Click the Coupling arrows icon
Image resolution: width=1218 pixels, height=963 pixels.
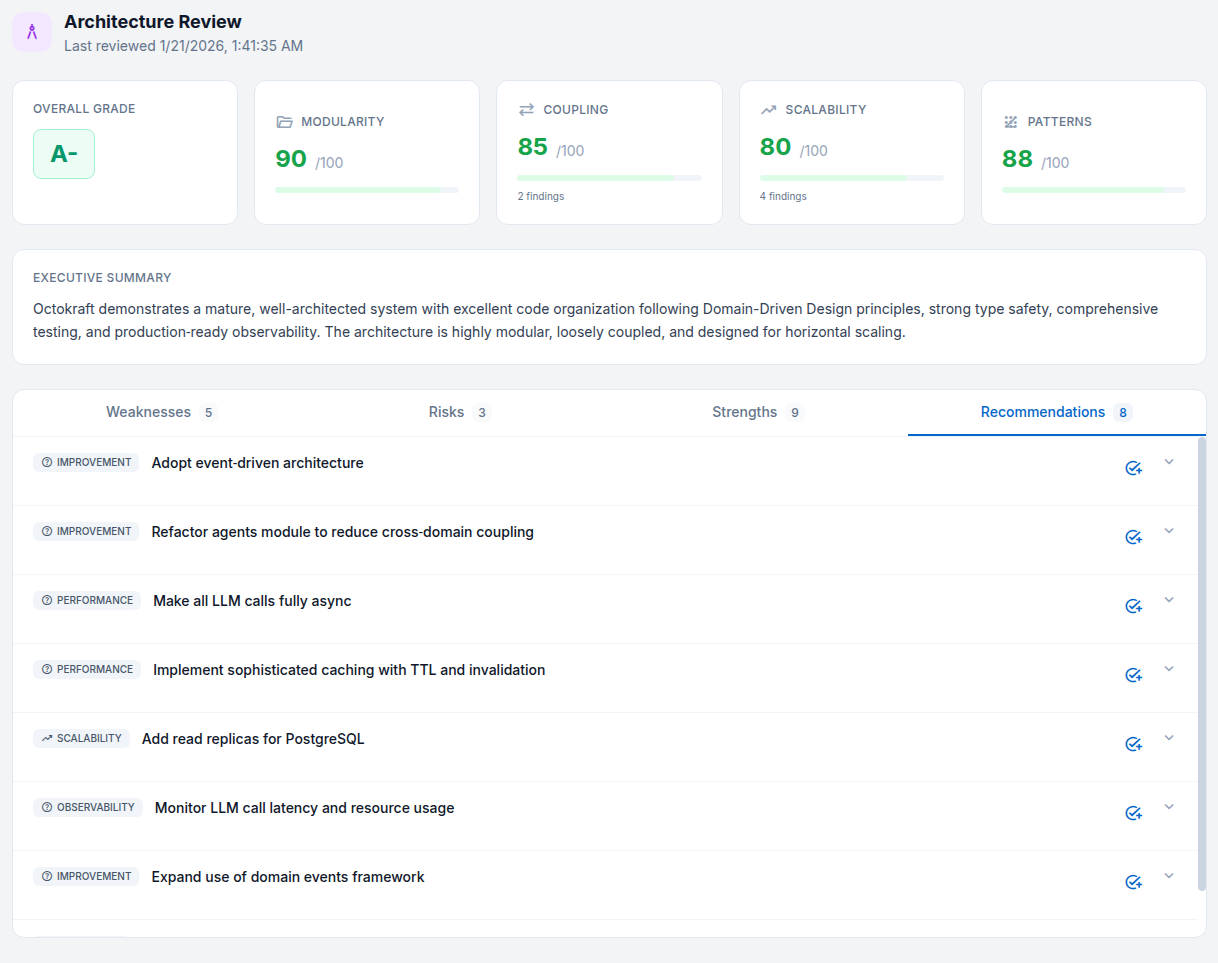(525, 110)
